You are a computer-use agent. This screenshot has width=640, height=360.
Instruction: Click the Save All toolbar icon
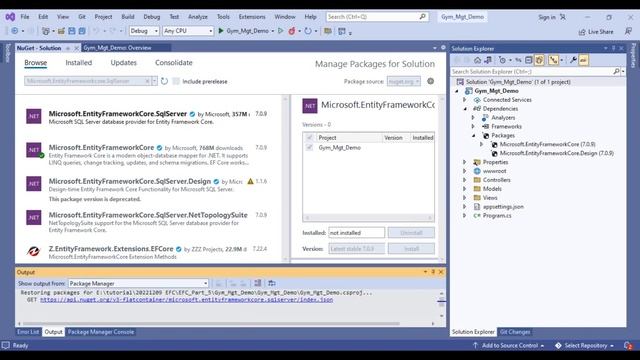coord(82,31)
